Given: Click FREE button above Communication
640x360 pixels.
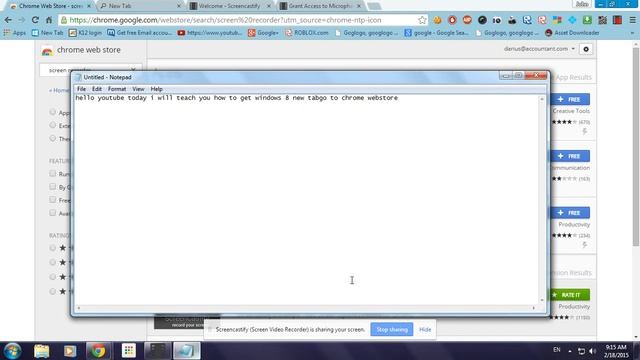Looking at the screenshot, I should [569, 156].
